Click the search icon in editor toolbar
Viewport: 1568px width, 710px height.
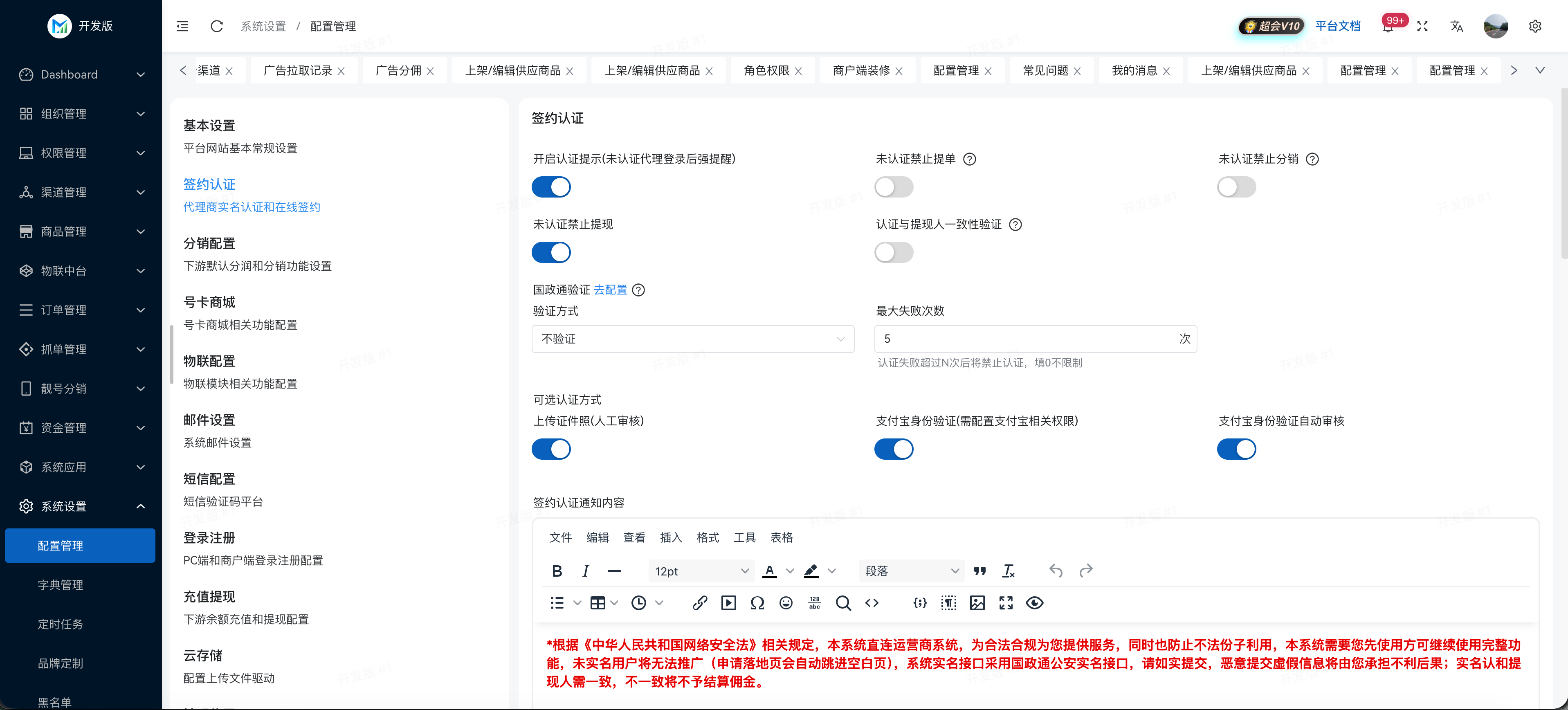(x=843, y=603)
